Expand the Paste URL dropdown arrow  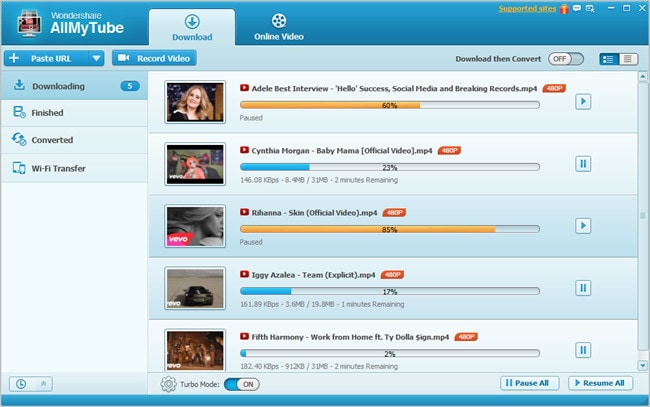tap(96, 58)
